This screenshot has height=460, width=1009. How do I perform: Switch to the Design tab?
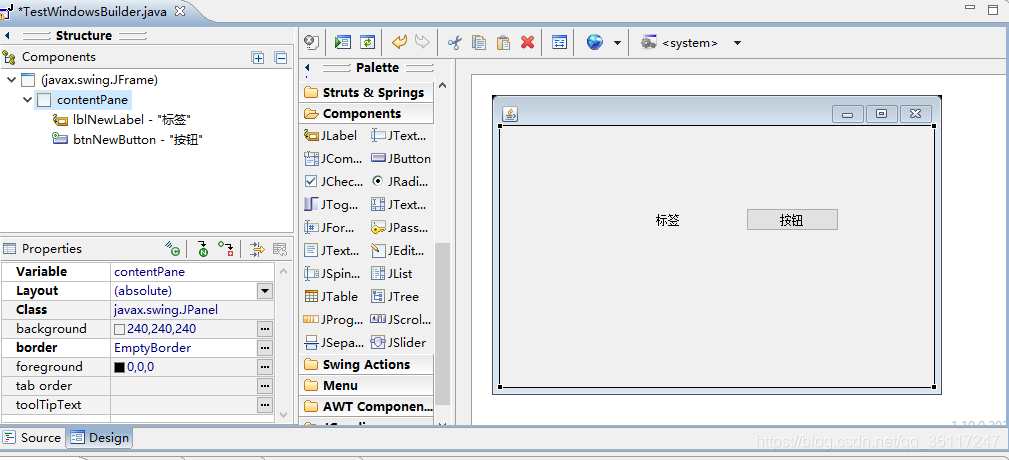coord(100,437)
